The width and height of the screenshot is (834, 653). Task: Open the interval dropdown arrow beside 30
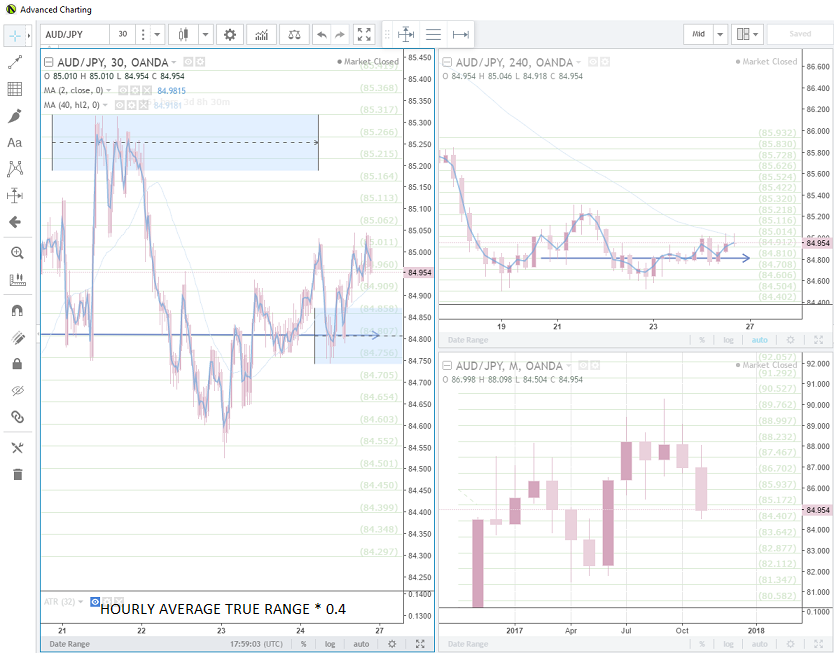tap(157, 35)
